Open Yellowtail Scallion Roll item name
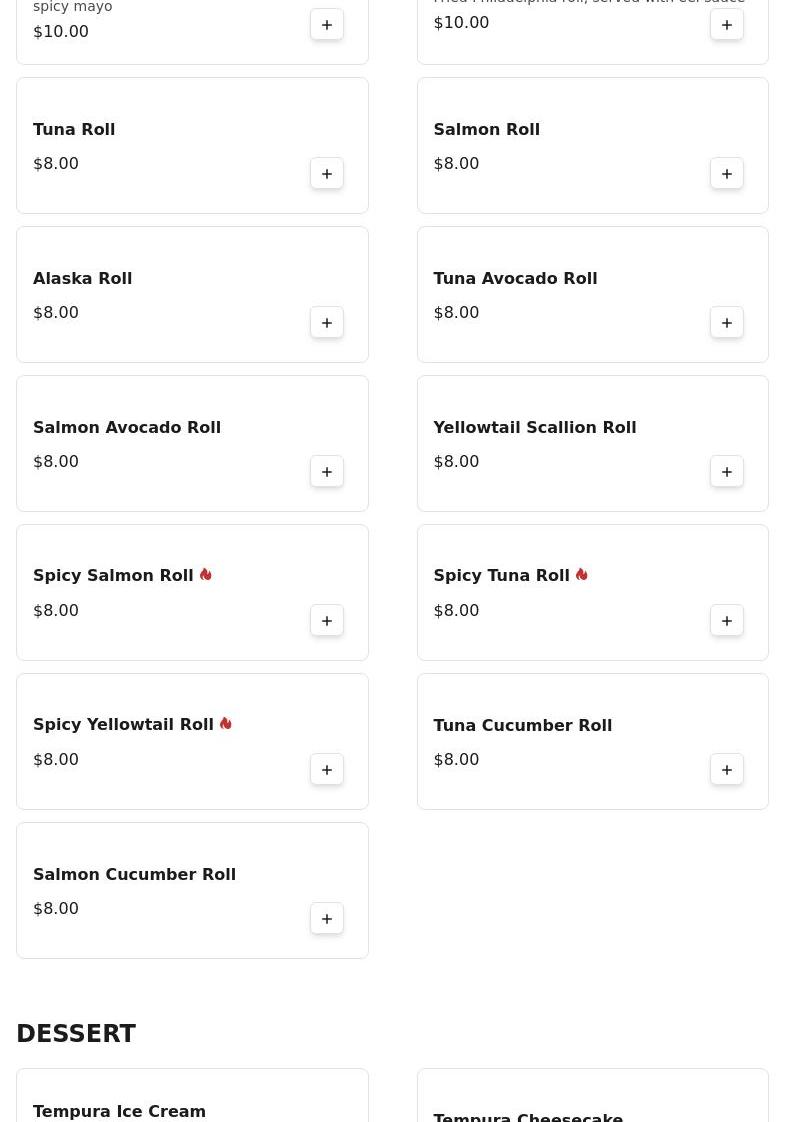The height and width of the screenshot is (1122, 785). pyautogui.click(x=534, y=428)
